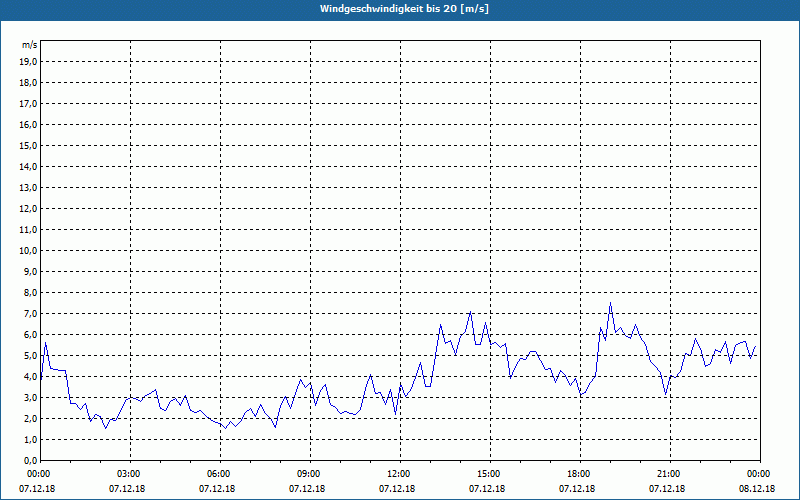The image size is (800, 500).
Task: Click the '07.12.18' date under 18:00
Action: pyautogui.click(x=577, y=489)
